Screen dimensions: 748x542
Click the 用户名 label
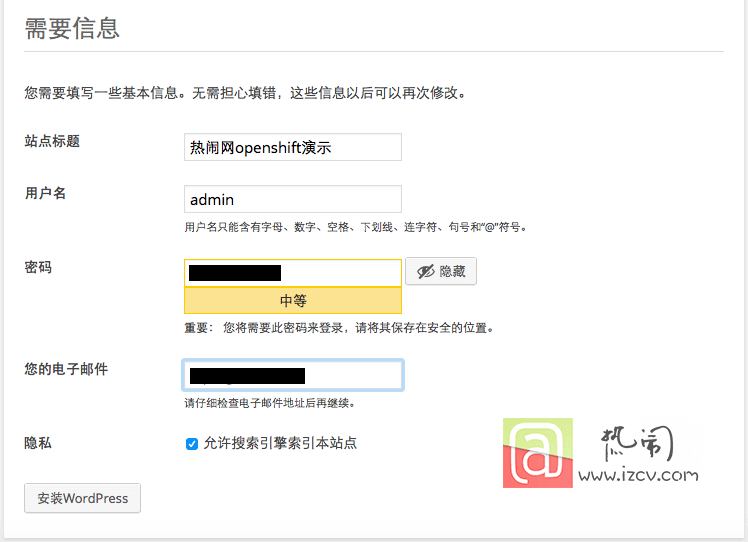[45, 193]
